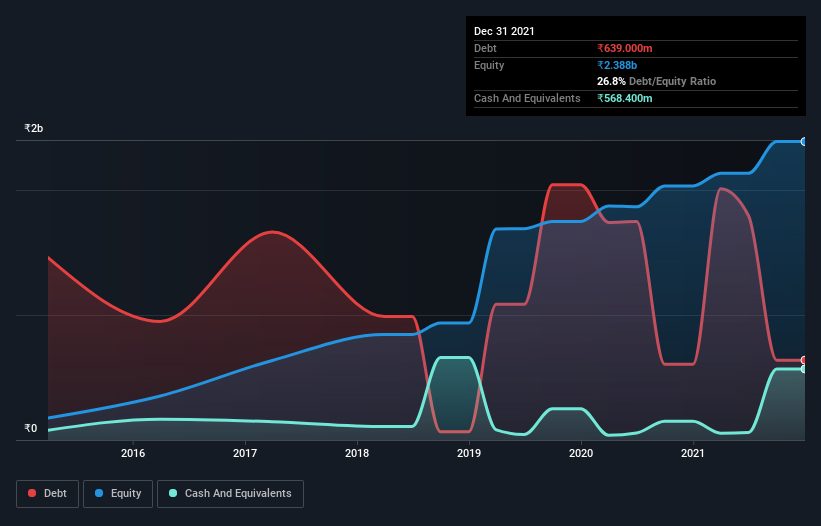Click the red Debt legend dot
The image size is (821, 526).
click(x=32, y=493)
